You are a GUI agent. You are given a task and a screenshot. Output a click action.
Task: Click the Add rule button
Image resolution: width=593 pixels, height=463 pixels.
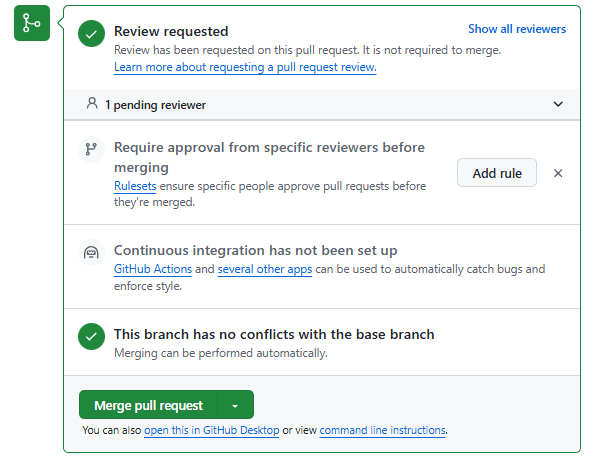(497, 173)
